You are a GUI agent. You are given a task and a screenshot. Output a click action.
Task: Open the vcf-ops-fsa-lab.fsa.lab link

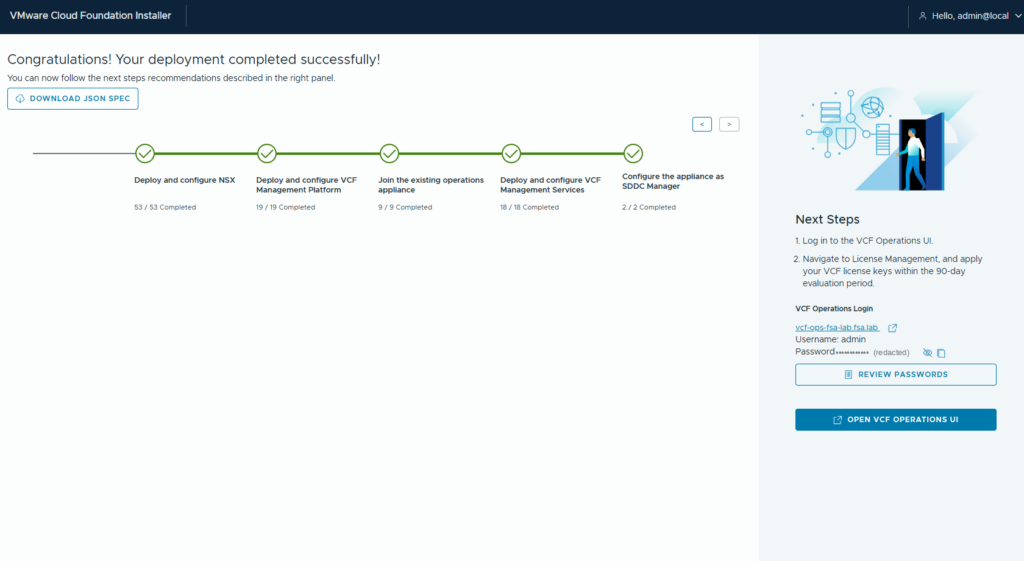(837, 328)
